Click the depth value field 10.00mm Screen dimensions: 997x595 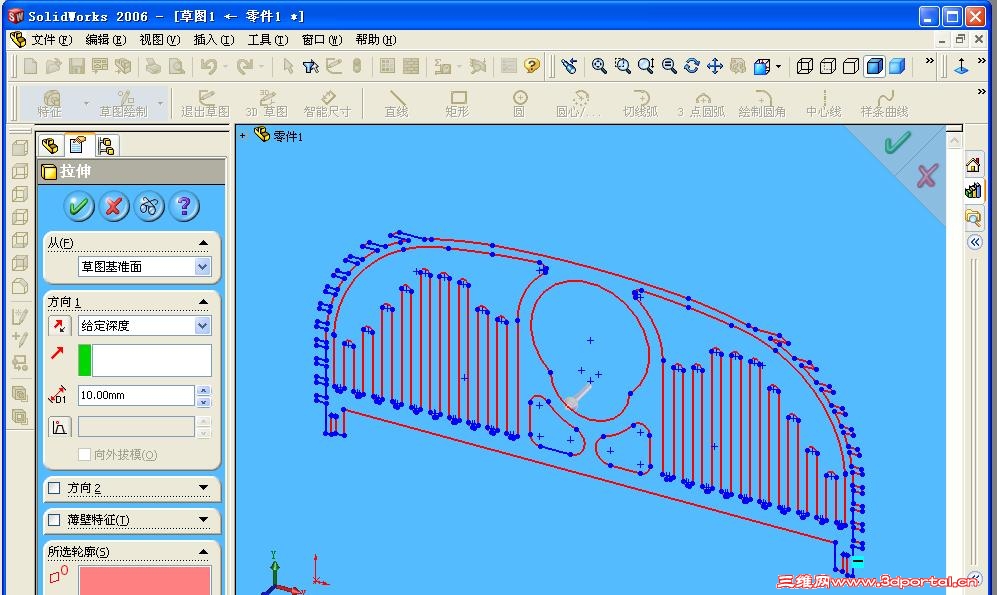(x=136, y=395)
